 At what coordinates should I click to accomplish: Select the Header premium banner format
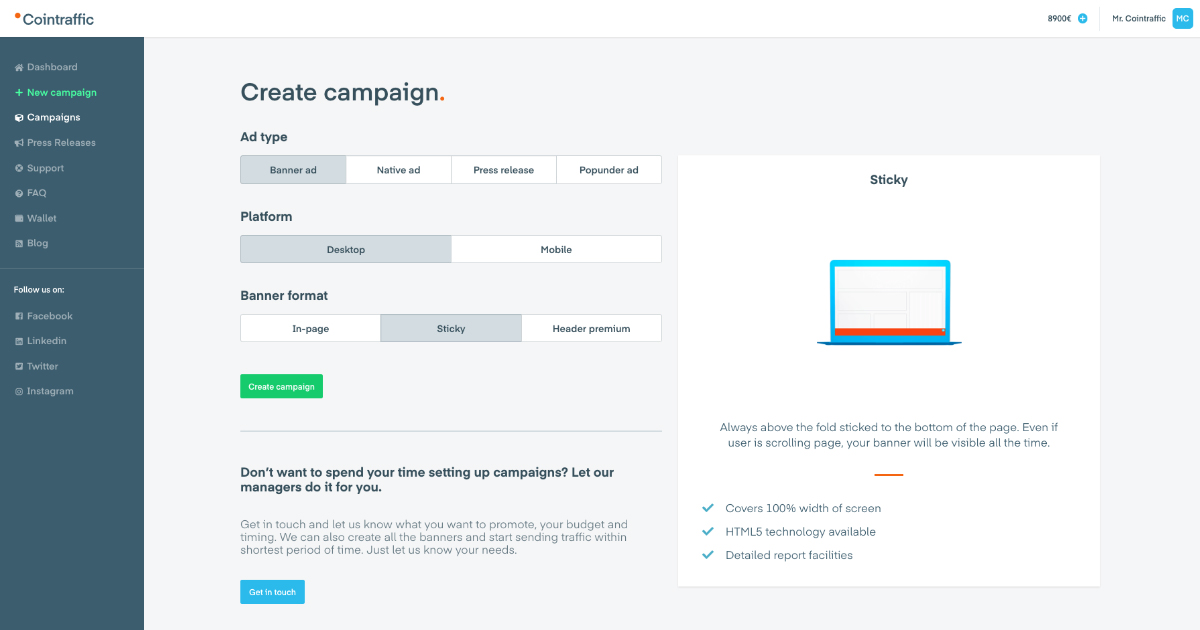[x=591, y=327]
